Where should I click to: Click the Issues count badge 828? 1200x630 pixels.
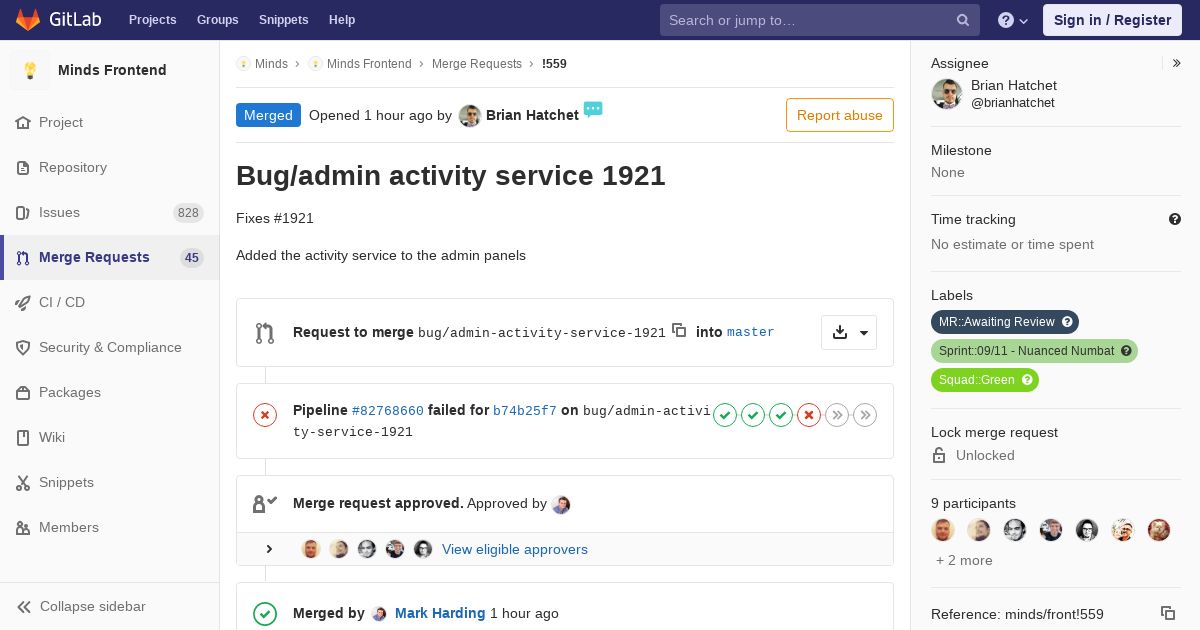point(188,212)
